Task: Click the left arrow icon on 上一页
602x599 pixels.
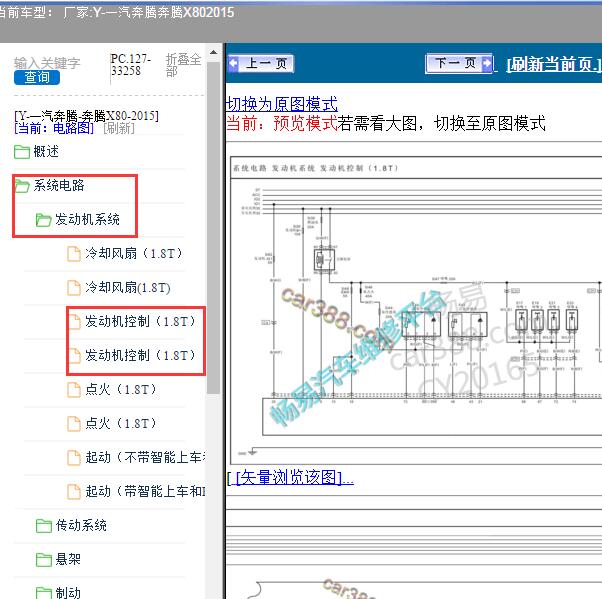Action: coord(233,63)
